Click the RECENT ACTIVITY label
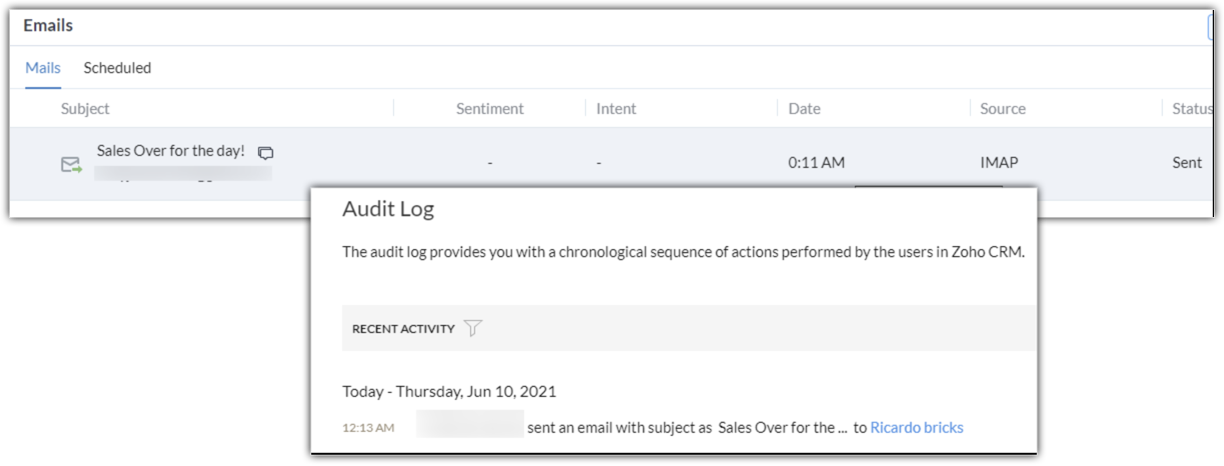Image resolution: width=1224 pixels, height=466 pixels. click(403, 328)
